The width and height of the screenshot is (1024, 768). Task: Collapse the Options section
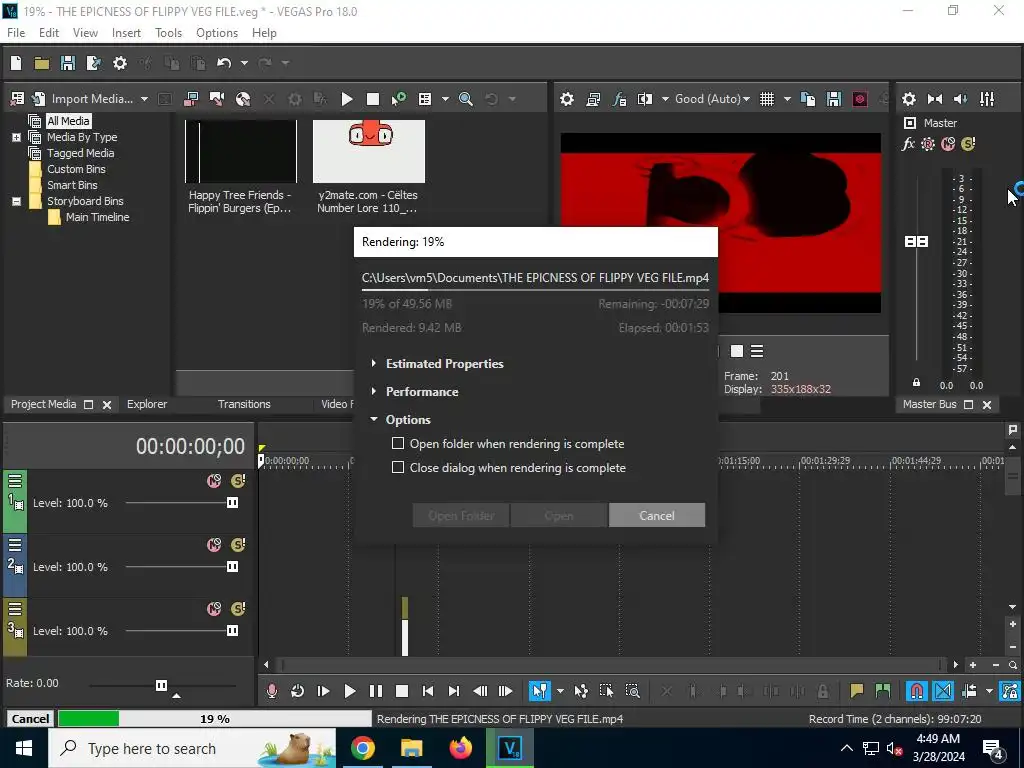pos(374,419)
